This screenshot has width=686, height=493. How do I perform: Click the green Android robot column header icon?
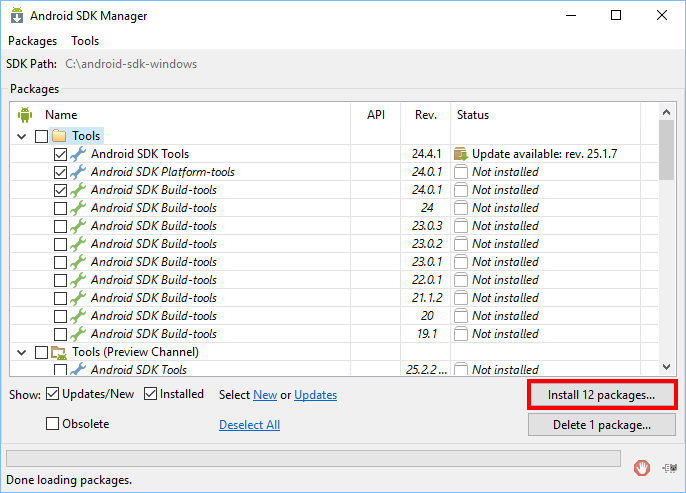click(x=25, y=115)
